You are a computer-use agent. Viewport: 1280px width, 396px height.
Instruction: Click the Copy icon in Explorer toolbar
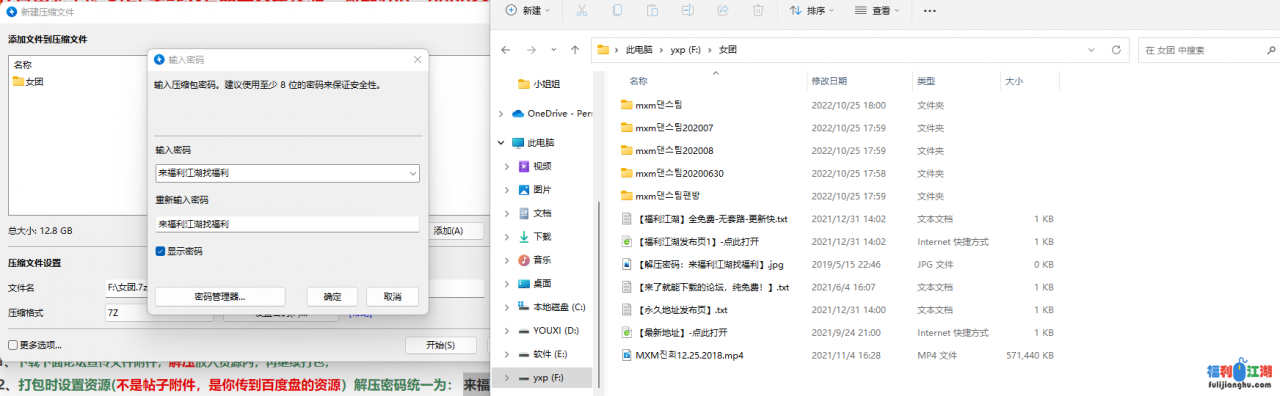[617, 10]
